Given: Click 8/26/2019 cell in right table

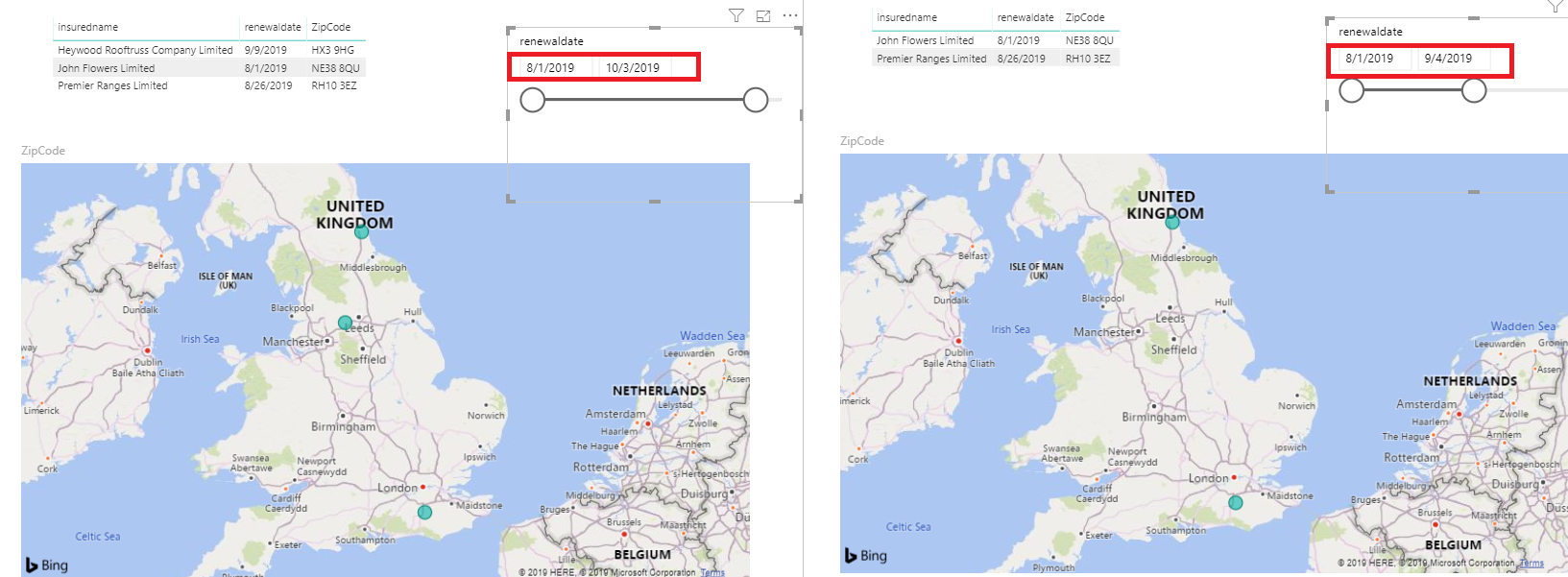Looking at the screenshot, I should 1021,59.
